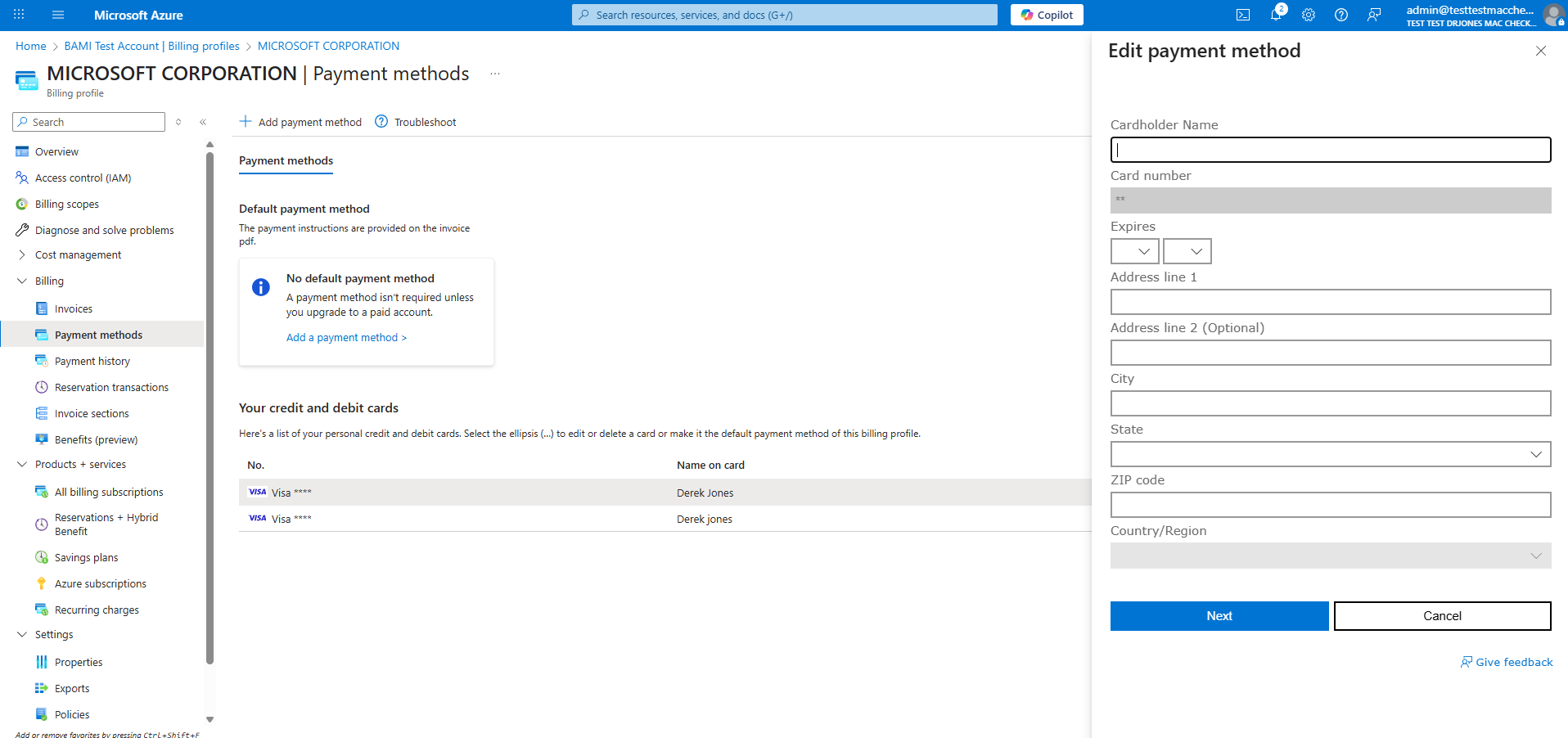The height and width of the screenshot is (738, 1568).
Task: Open the help question mark icon
Action: 1341,15
